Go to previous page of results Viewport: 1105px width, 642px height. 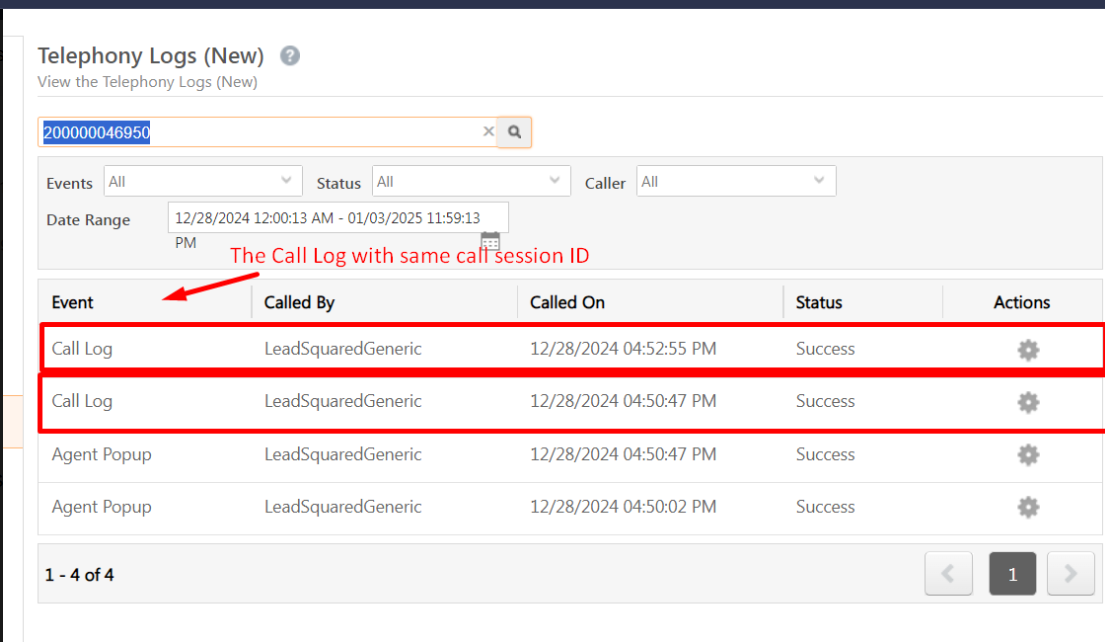pyautogui.click(x=949, y=574)
